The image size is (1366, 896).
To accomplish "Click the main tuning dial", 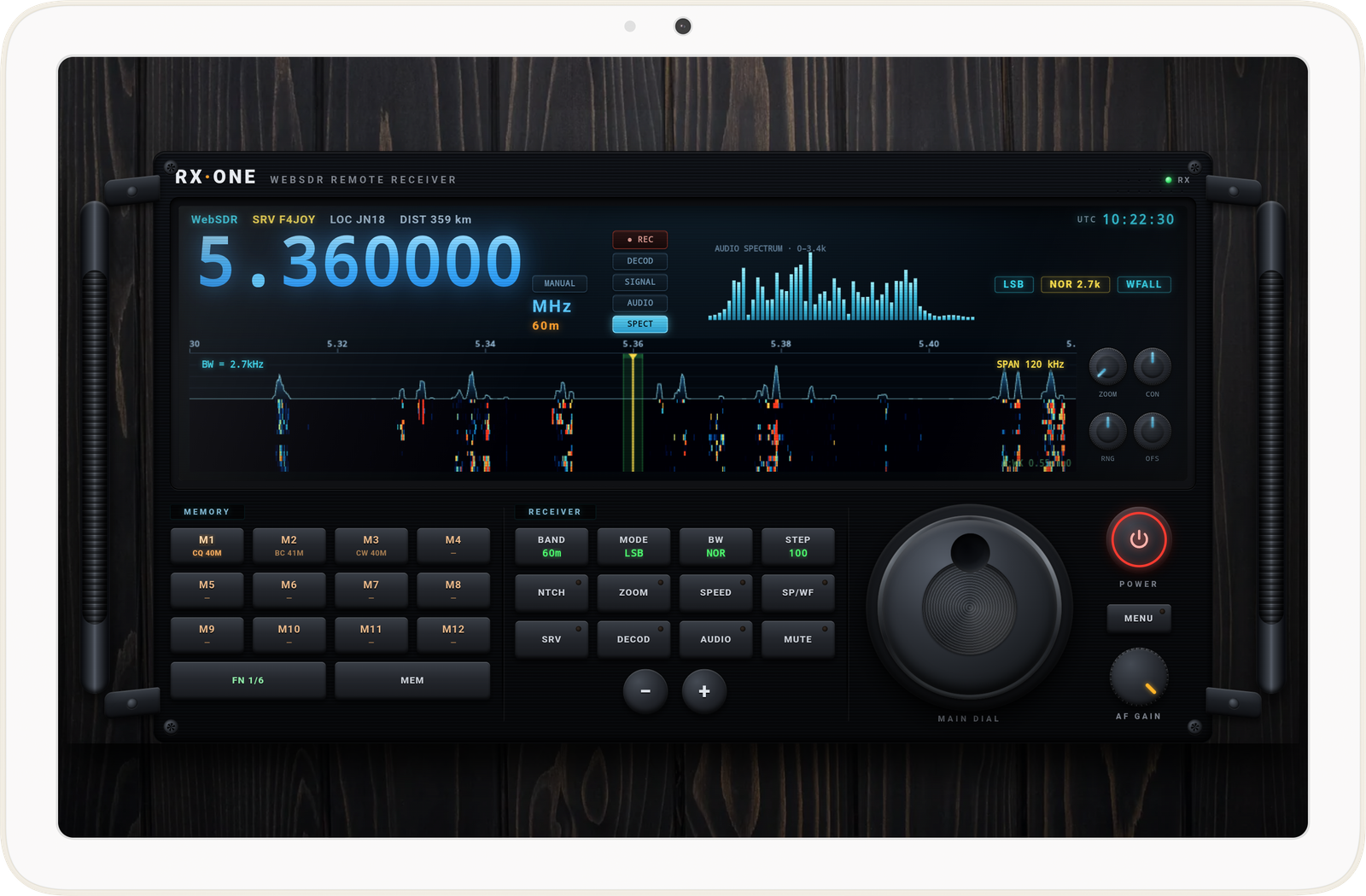I will [x=969, y=608].
